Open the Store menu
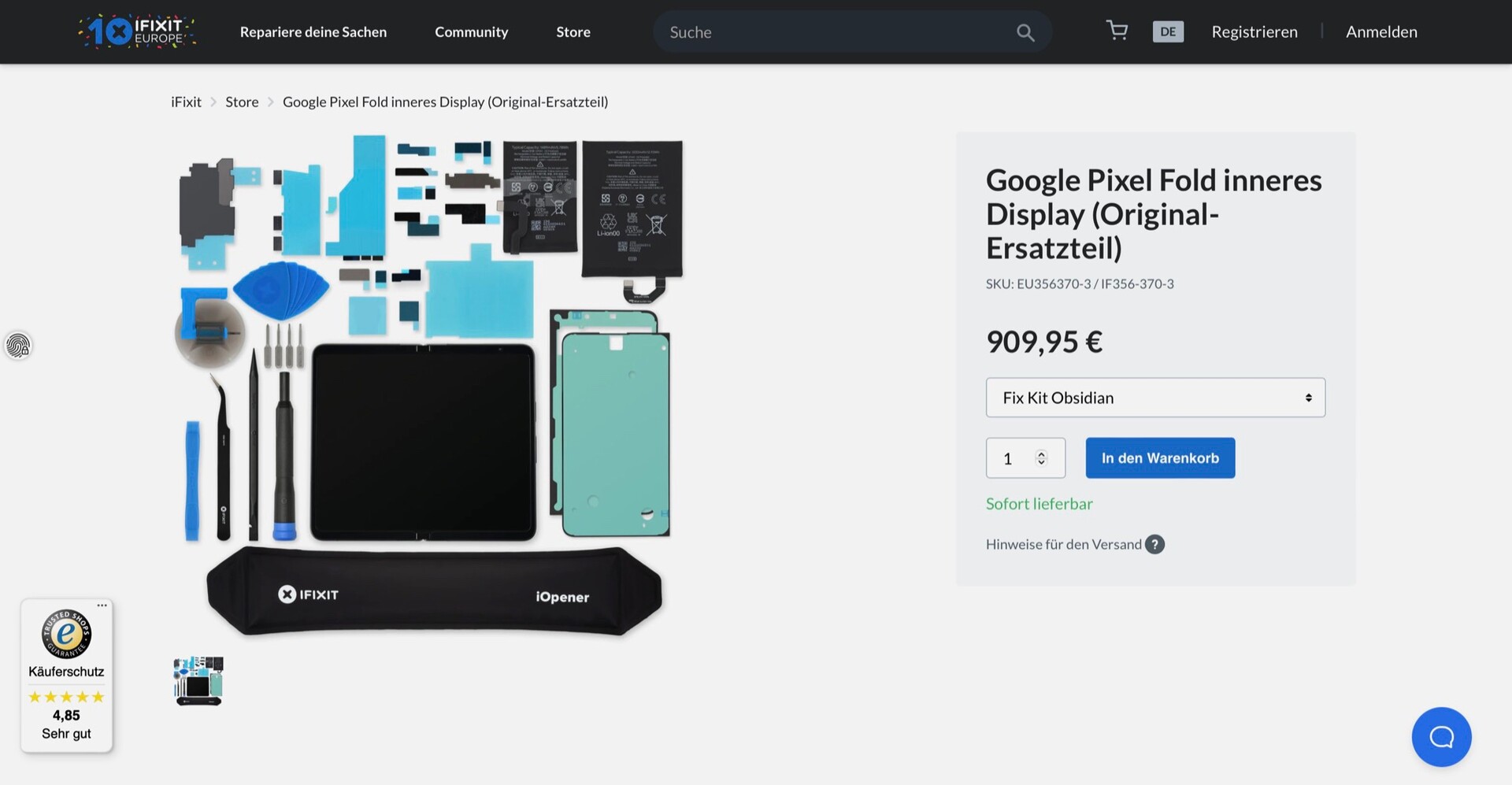Image resolution: width=1512 pixels, height=785 pixels. pyautogui.click(x=573, y=31)
